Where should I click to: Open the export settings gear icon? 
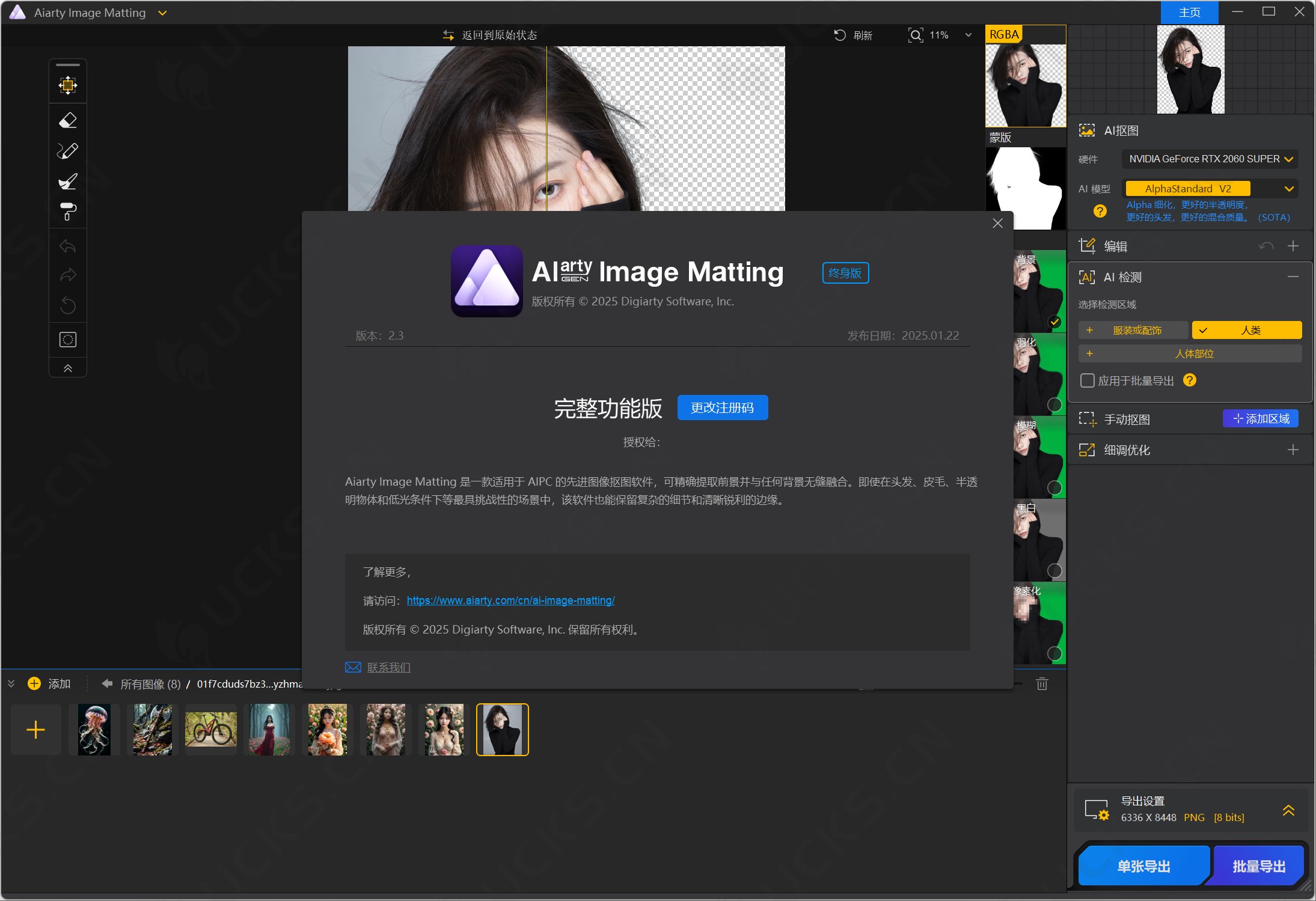(1097, 810)
